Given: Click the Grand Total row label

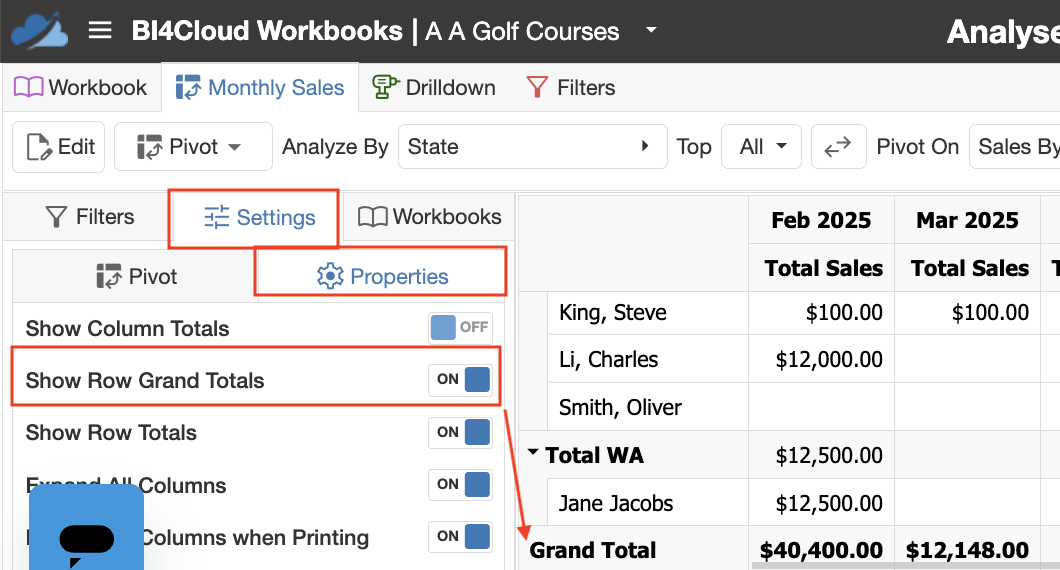Looking at the screenshot, I should pyautogui.click(x=593, y=550).
